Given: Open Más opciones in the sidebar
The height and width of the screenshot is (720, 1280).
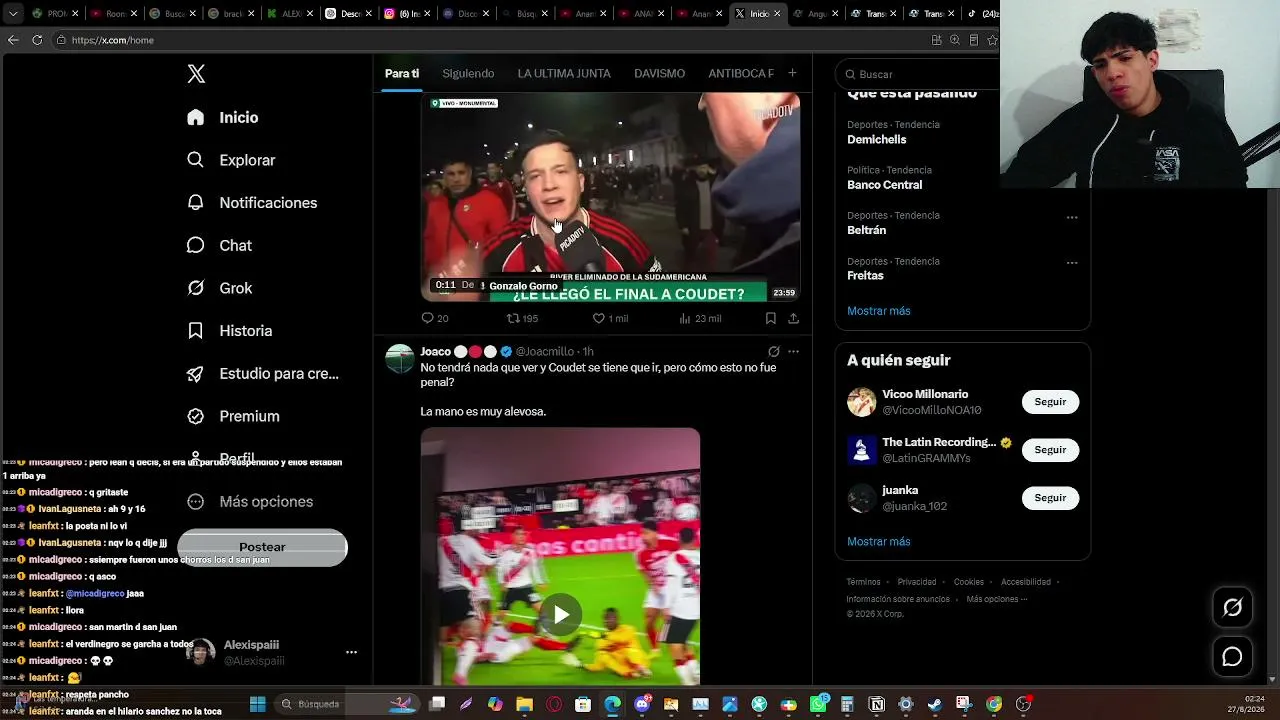Looking at the screenshot, I should (x=250, y=501).
